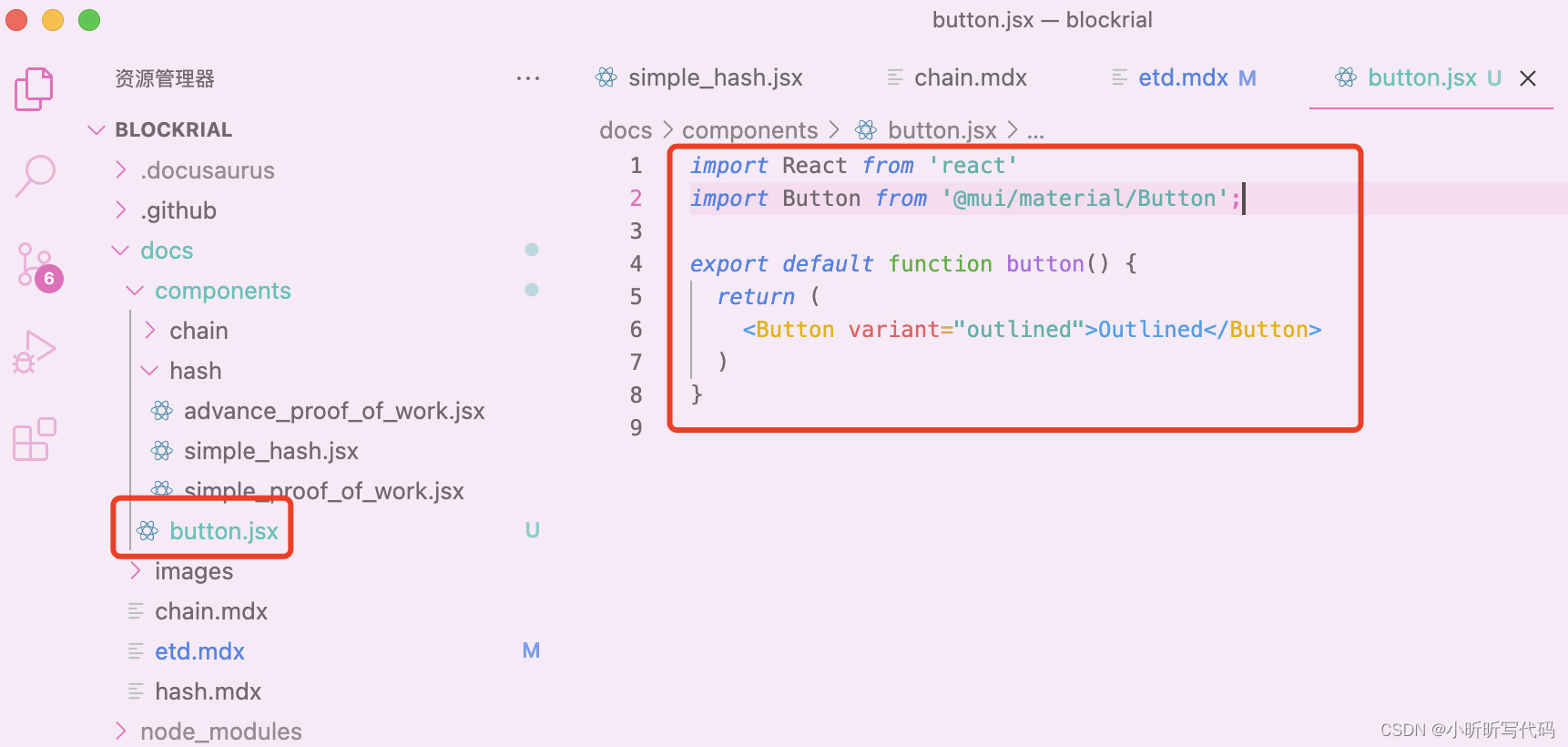Open etd.mdx in file tree

(x=199, y=651)
